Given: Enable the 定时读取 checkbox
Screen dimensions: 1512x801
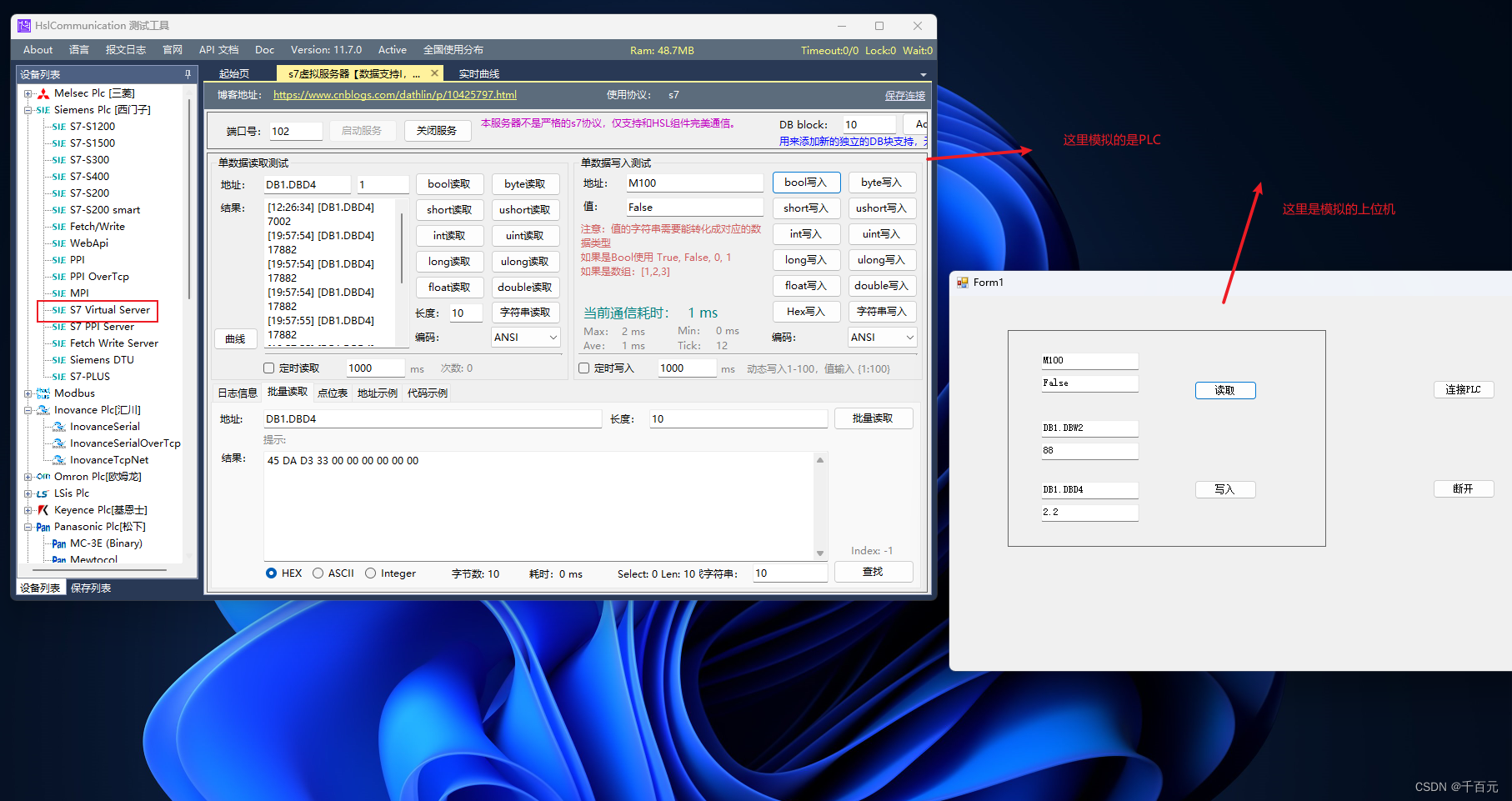Looking at the screenshot, I should pyautogui.click(x=269, y=368).
